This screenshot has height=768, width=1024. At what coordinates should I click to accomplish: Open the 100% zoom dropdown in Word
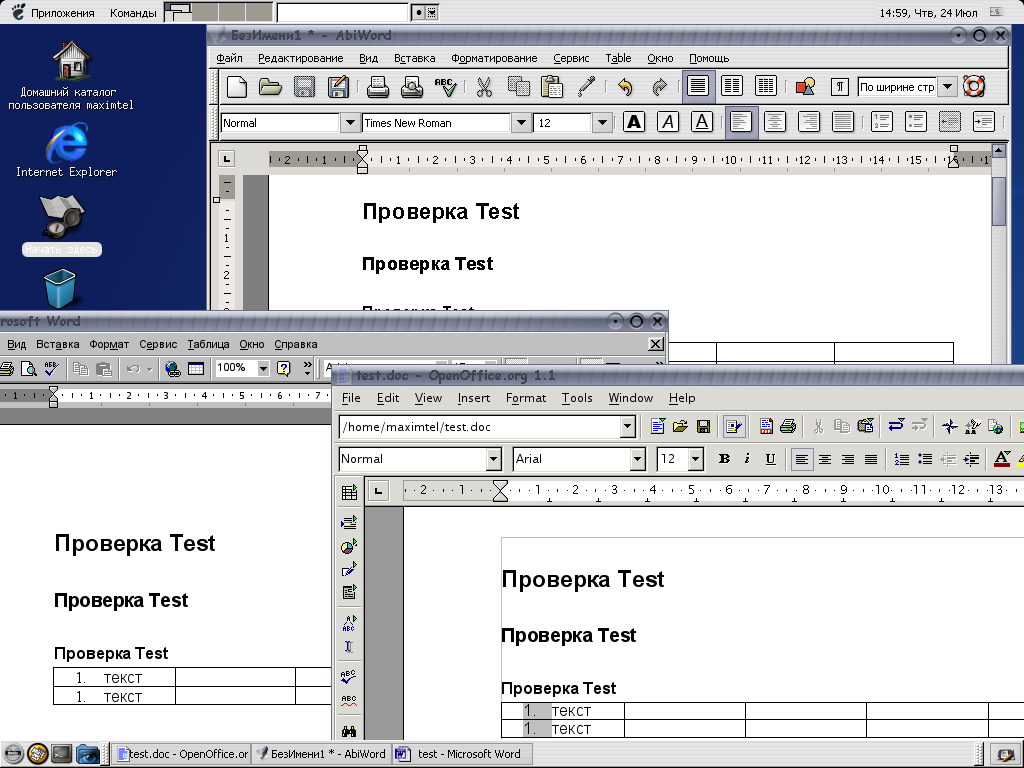point(263,368)
